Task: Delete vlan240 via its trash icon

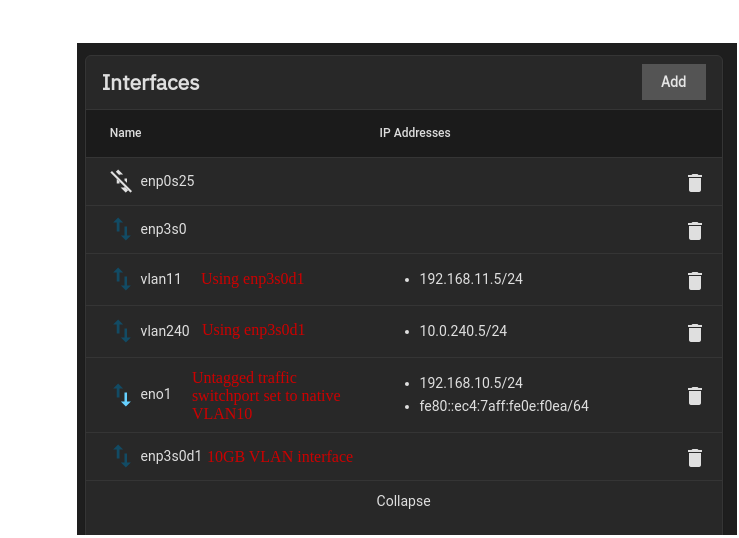Action: tap(695, 333)
